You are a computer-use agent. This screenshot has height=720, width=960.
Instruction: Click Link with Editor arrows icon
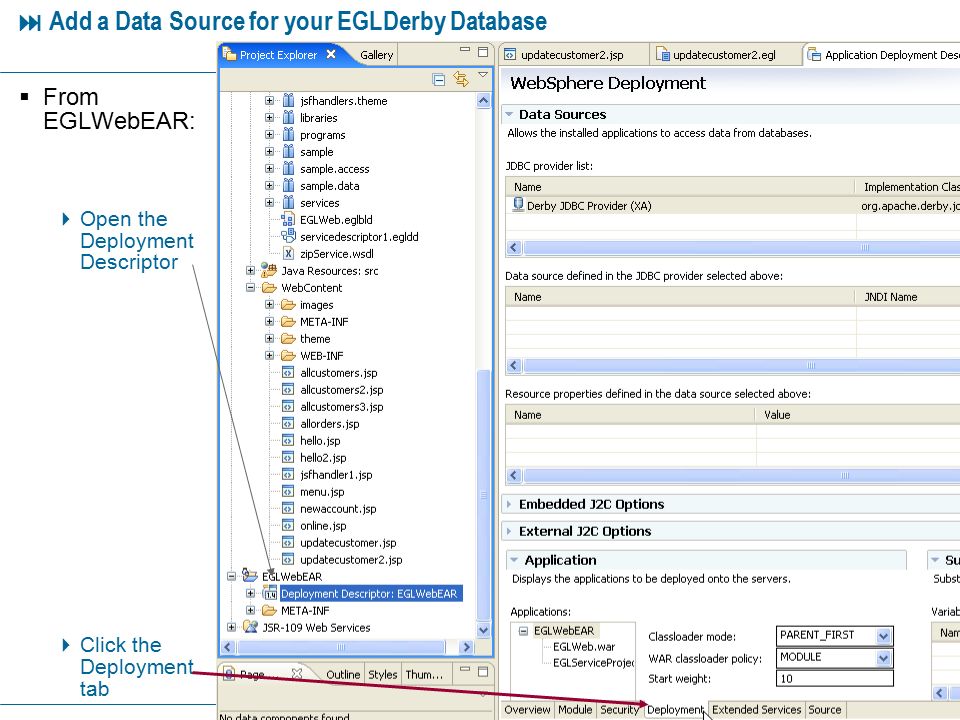[x=460, y=79]
